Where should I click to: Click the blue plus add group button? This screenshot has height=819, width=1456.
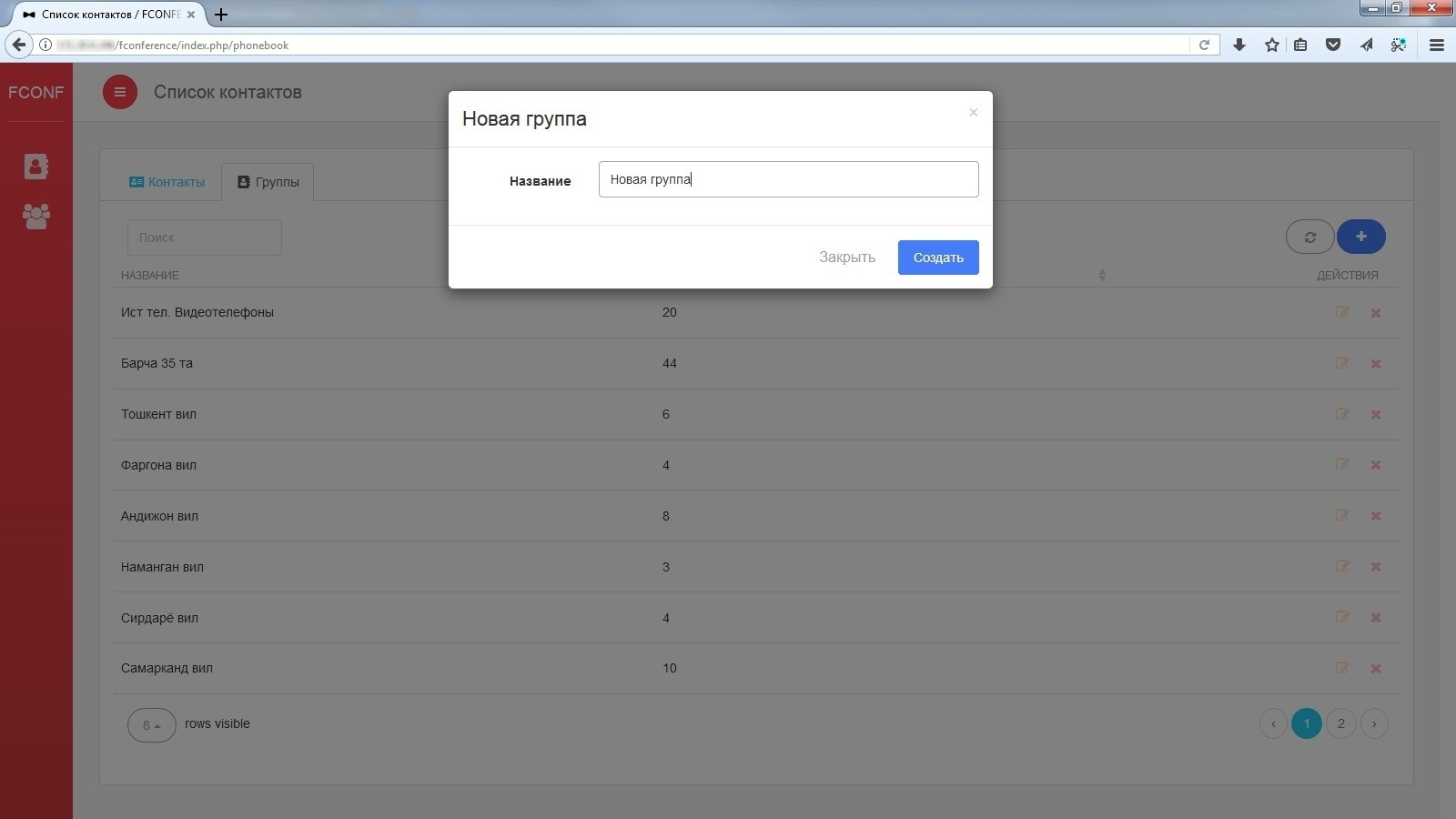[1361, 237]
